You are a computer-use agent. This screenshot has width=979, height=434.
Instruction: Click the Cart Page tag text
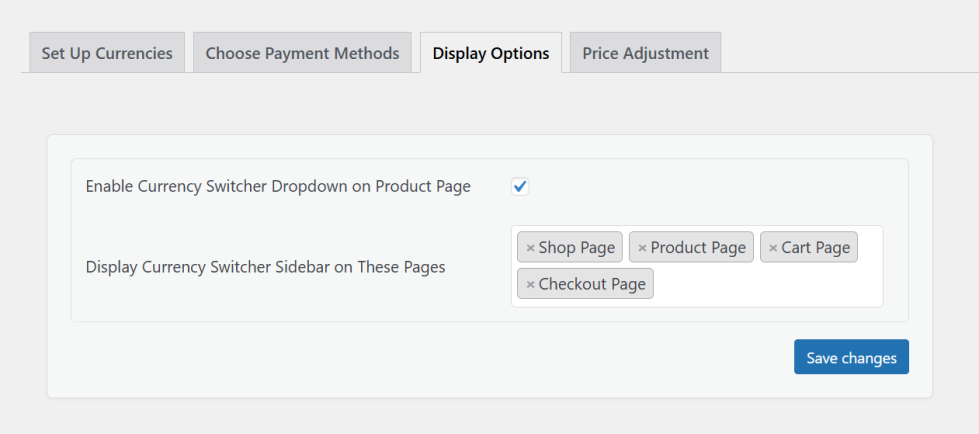[815, 248]
